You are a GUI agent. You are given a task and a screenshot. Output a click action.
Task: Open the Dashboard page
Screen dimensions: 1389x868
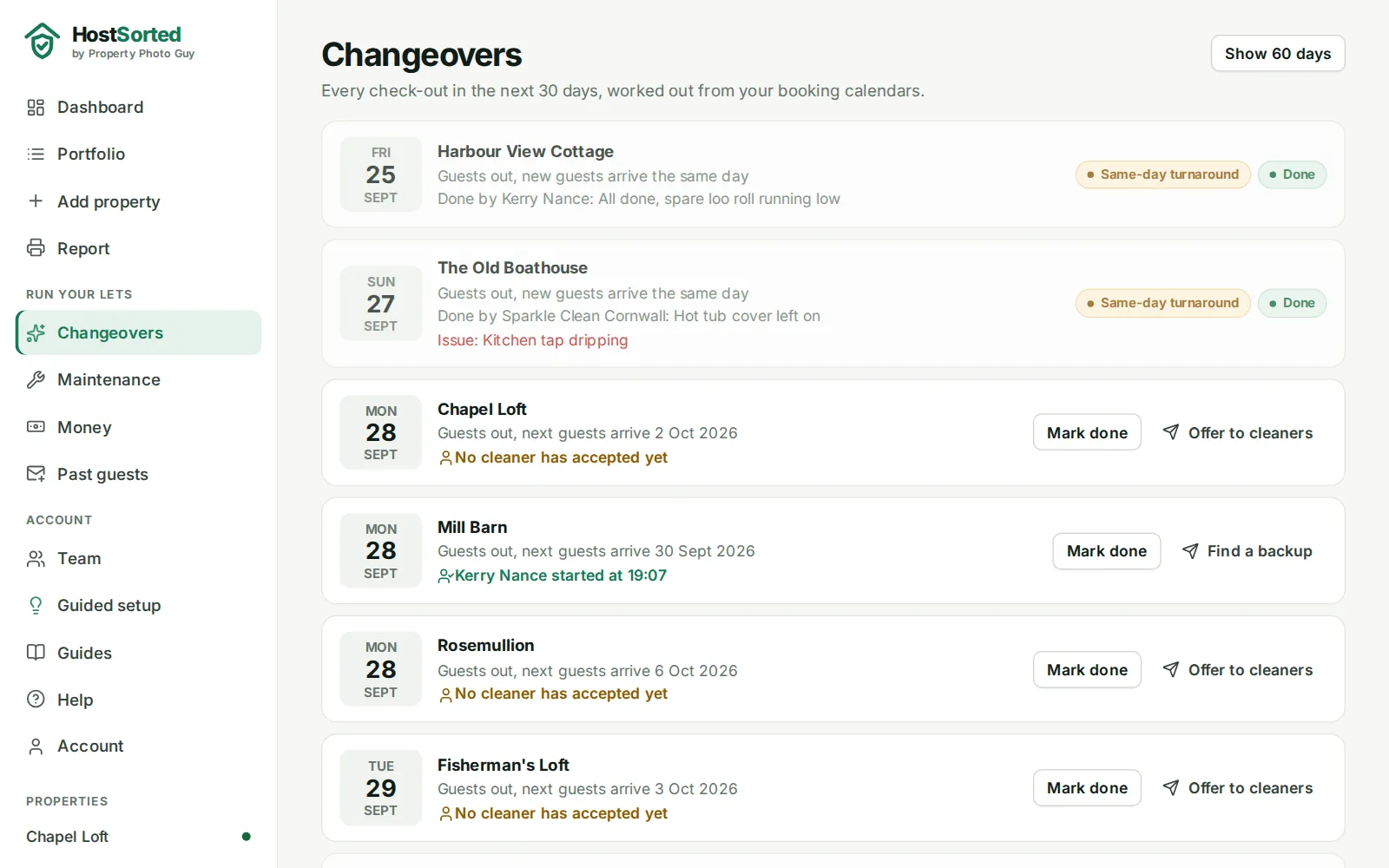(x=139, y=107)
